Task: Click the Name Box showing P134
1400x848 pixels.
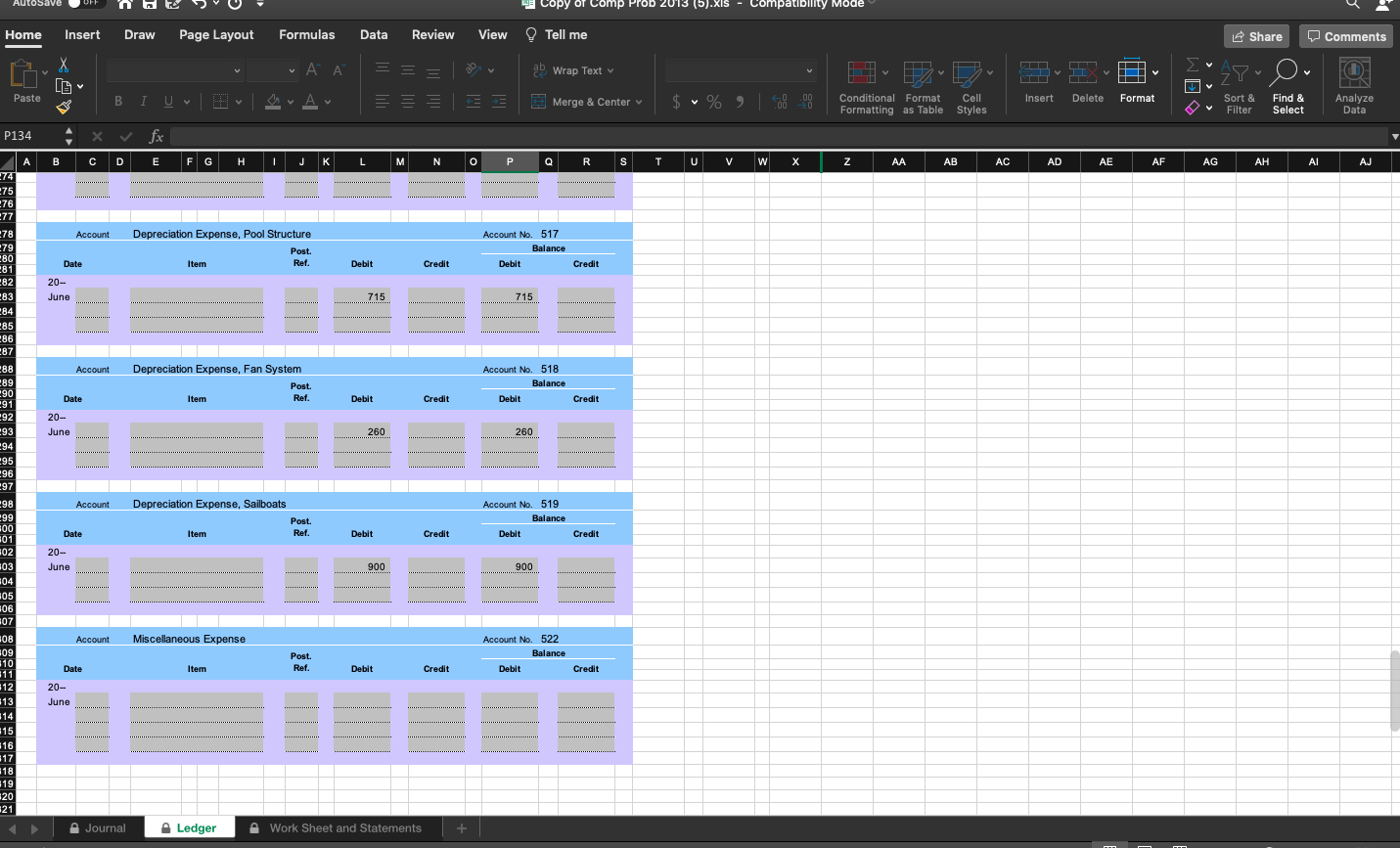Action: (32, 136)
